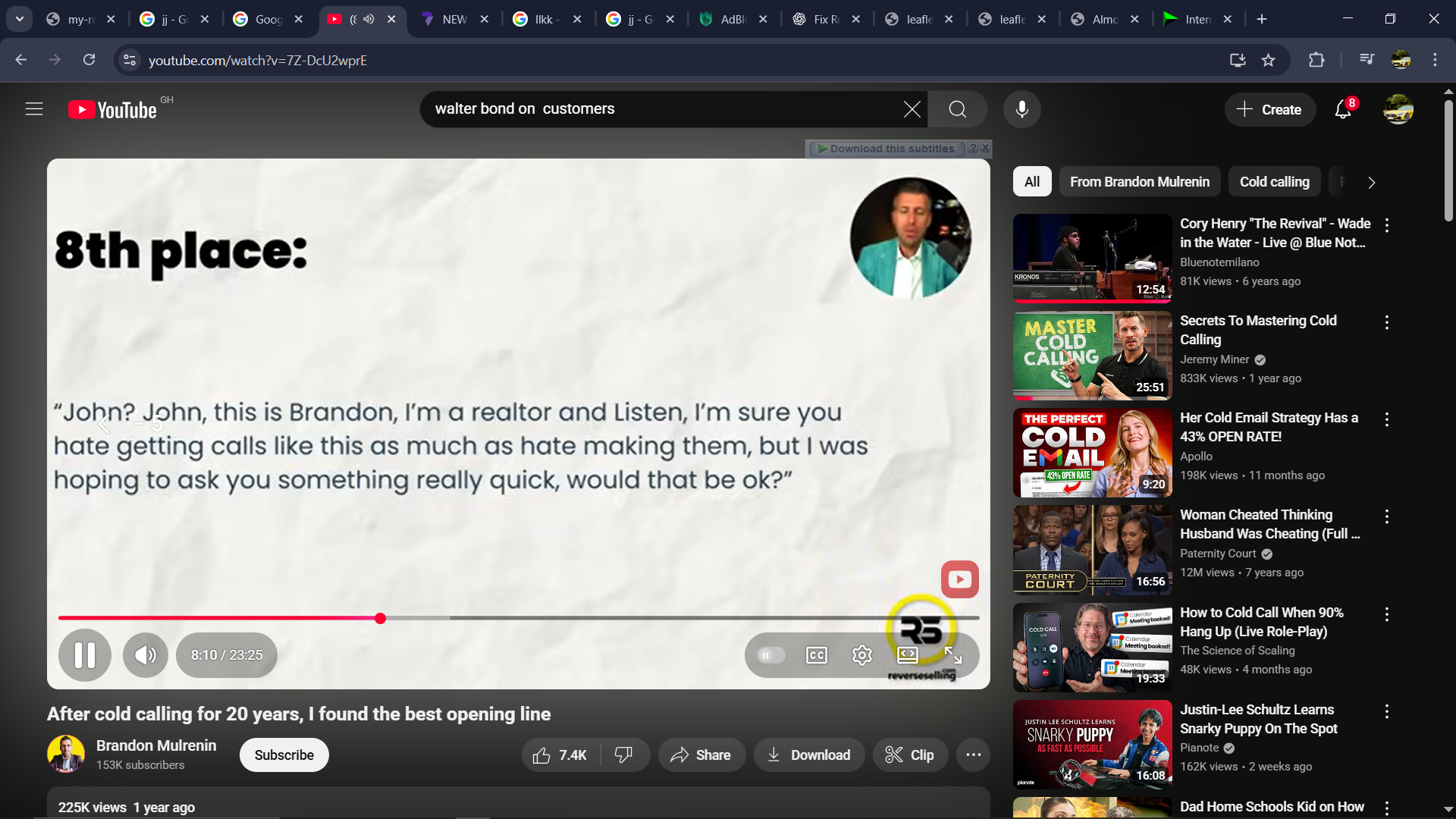Seek on the video progress bar
Image resolution: width=1456 pixels, height=819 pixels.
[x=607, y=618]
